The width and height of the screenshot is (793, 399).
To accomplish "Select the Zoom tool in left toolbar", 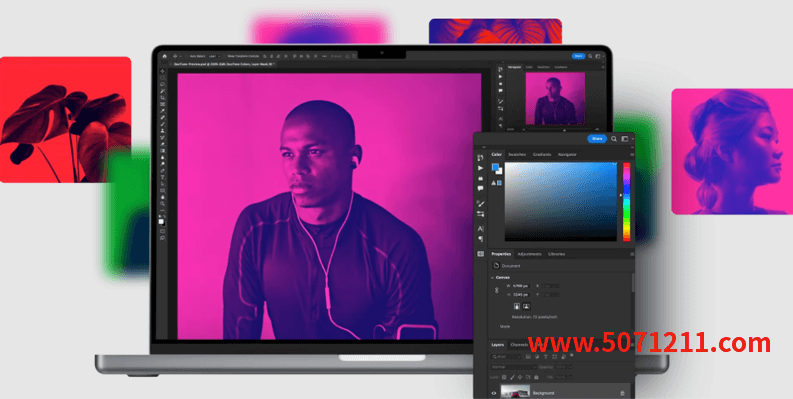I will (x=162, y=203).
